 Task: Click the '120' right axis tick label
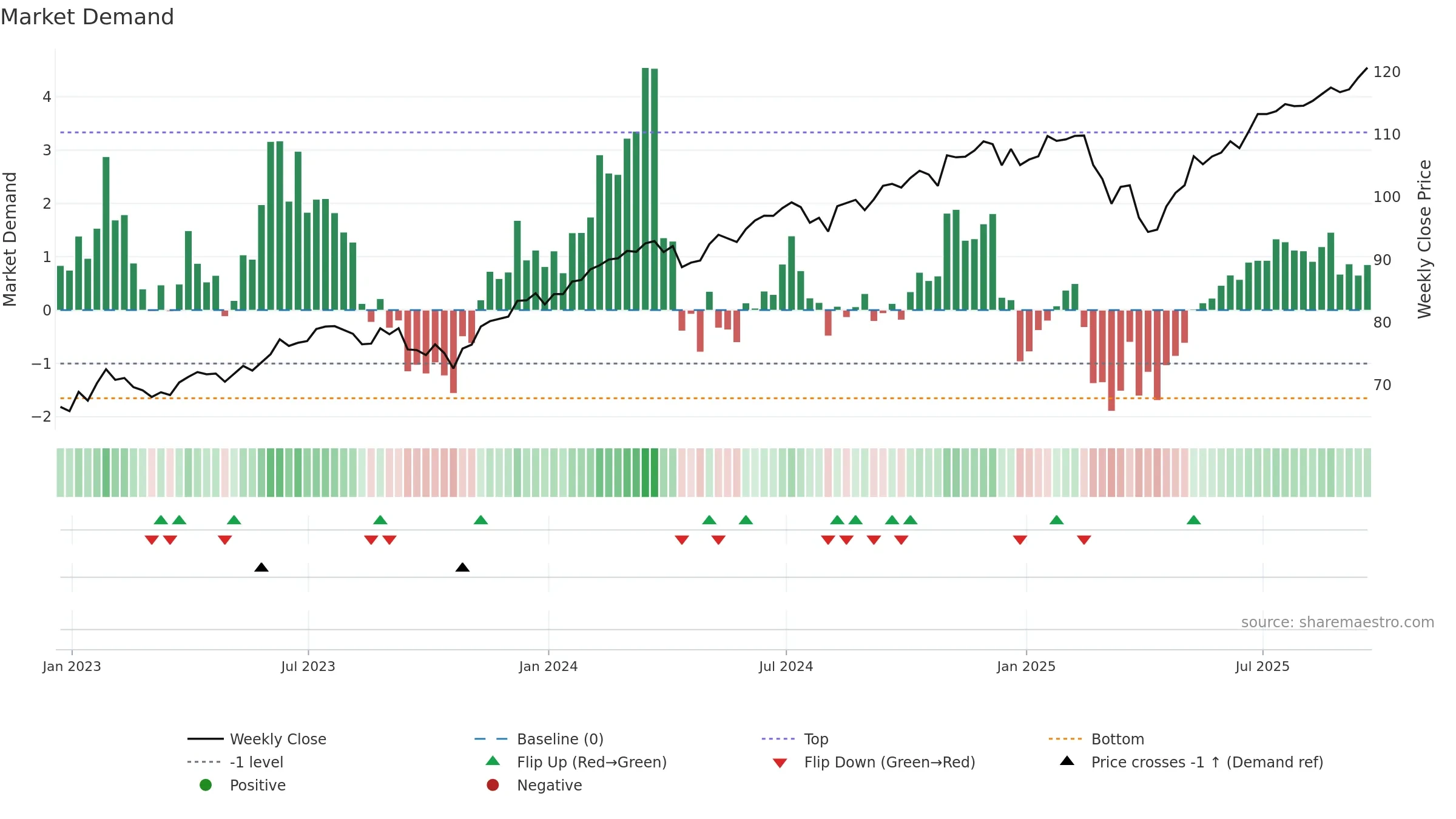tap(1387, 72)
